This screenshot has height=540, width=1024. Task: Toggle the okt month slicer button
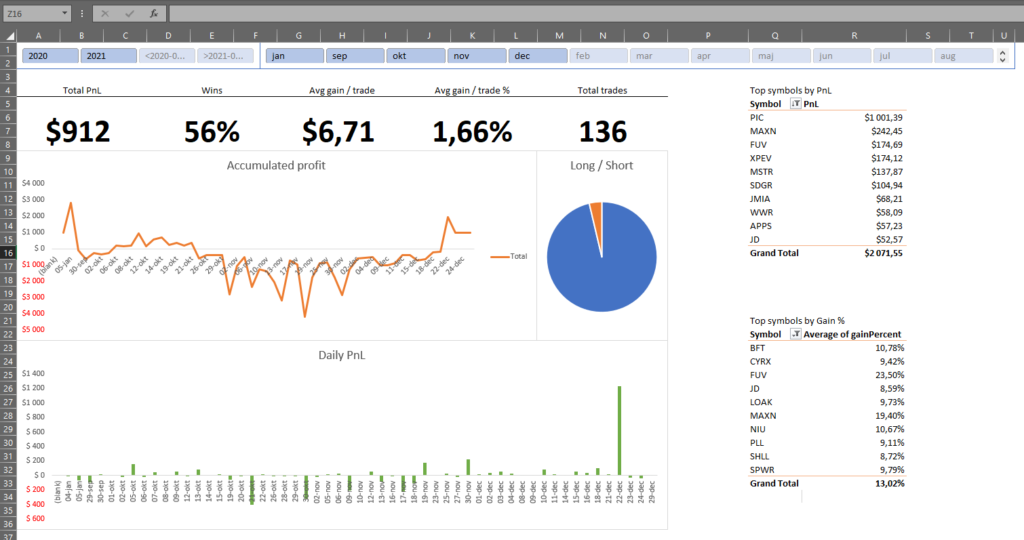pyautogui.click(x=416, y=56)
